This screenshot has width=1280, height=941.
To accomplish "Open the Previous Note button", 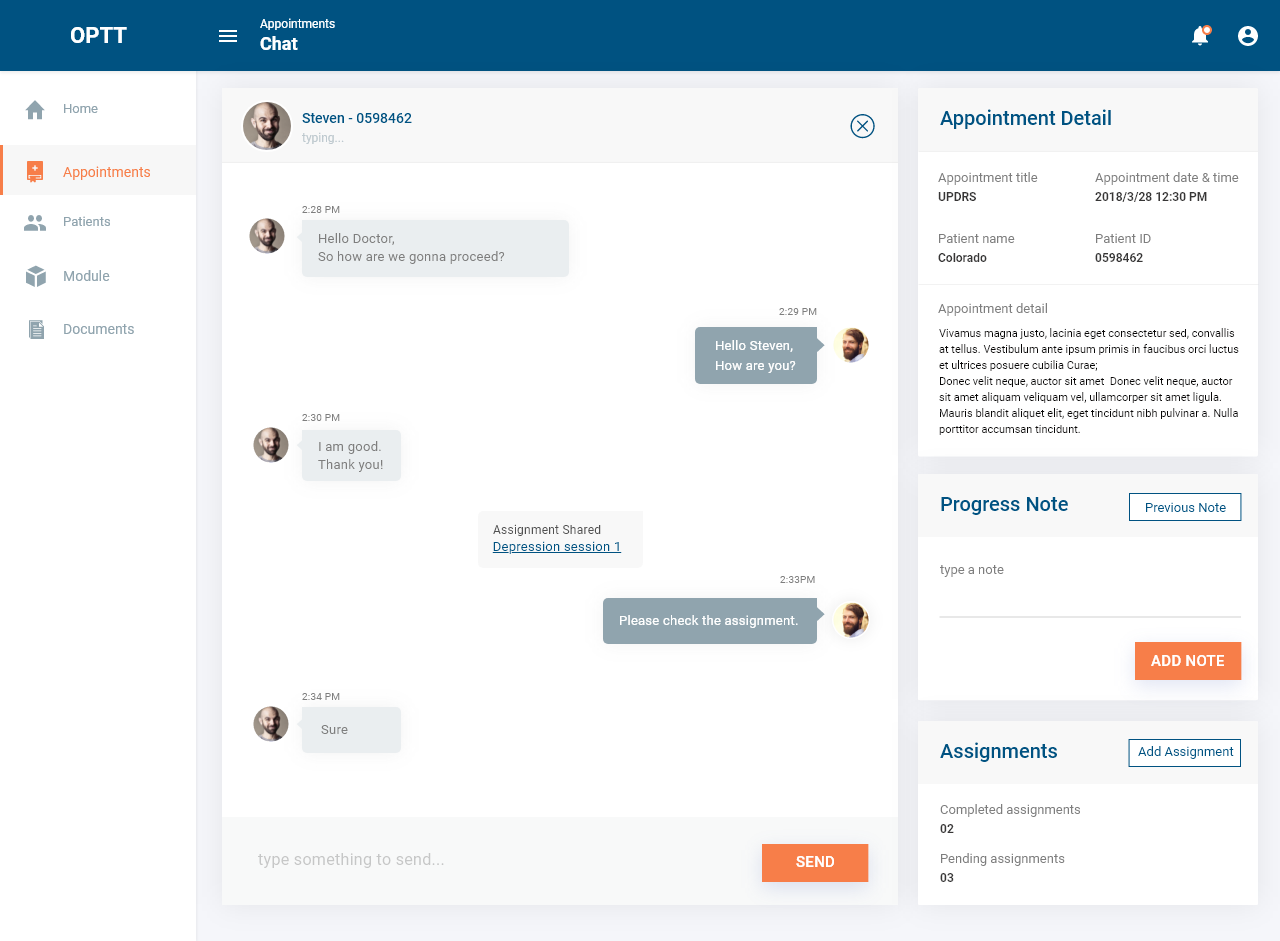I will (x=1185, y=507).
